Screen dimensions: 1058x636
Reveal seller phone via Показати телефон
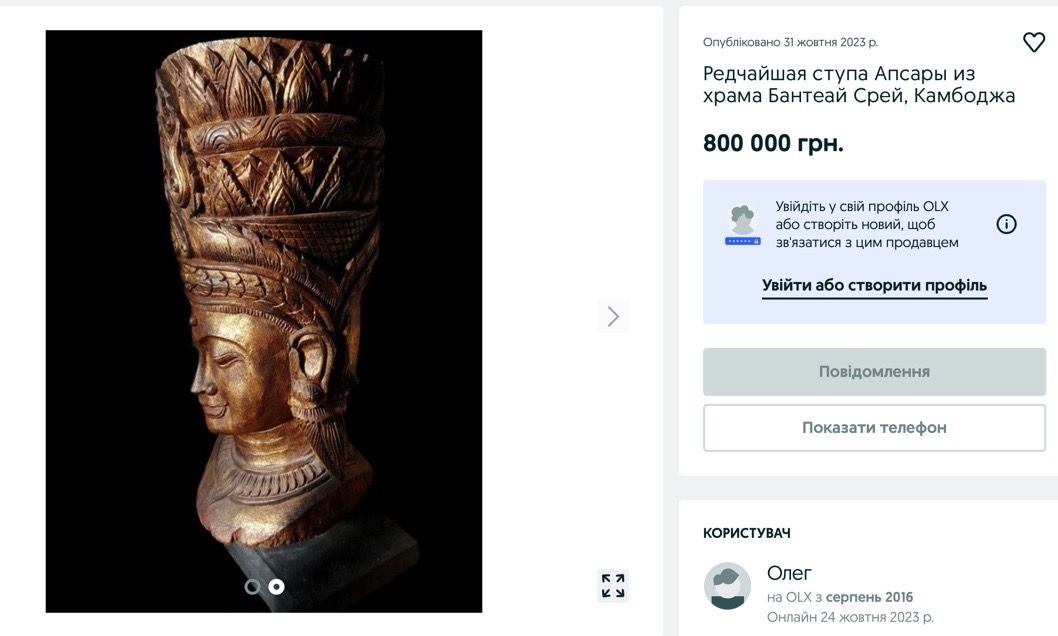pos(874,427)
